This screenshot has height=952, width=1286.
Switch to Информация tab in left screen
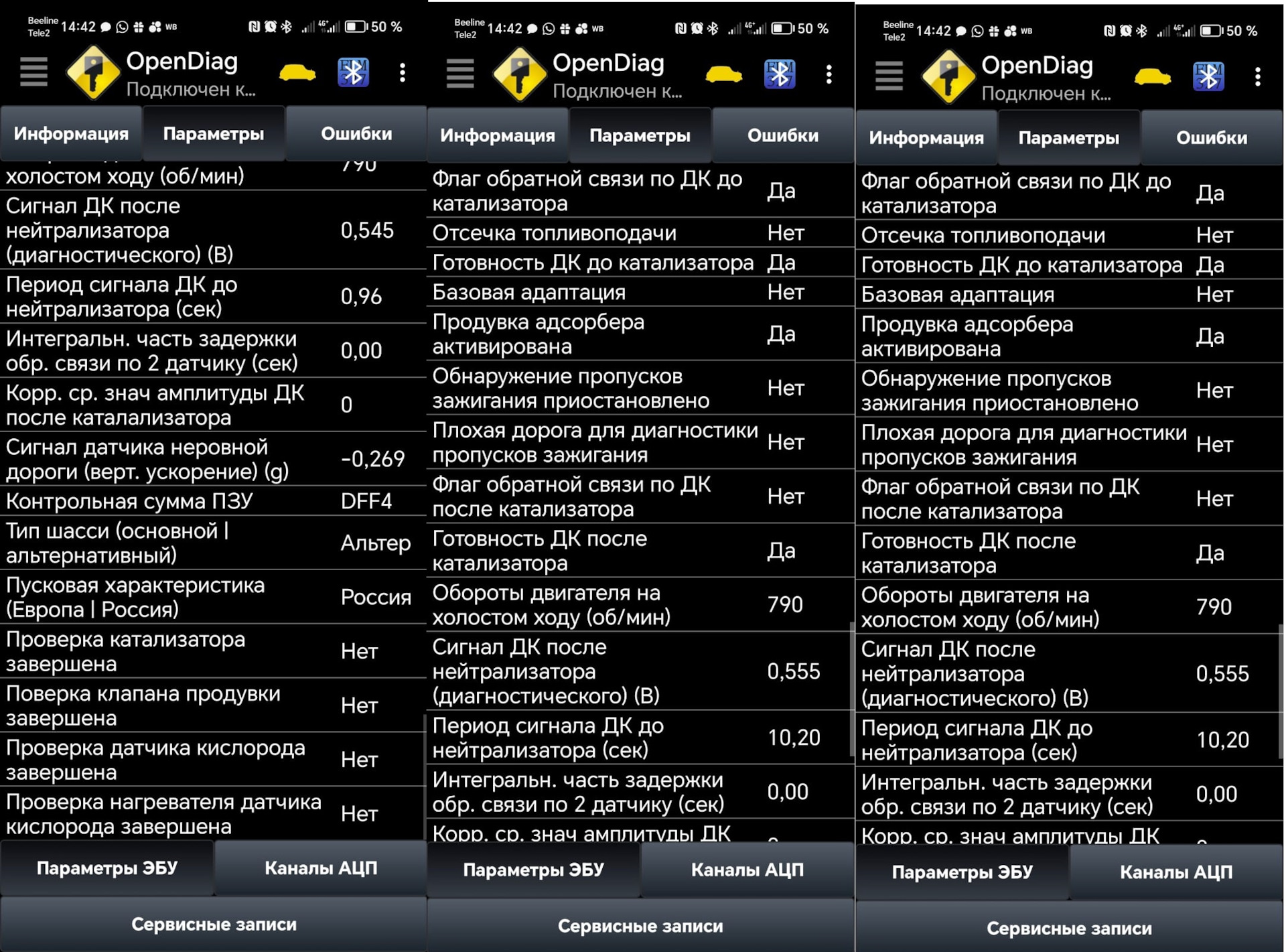pyautogui.click(x=71, y=134)
